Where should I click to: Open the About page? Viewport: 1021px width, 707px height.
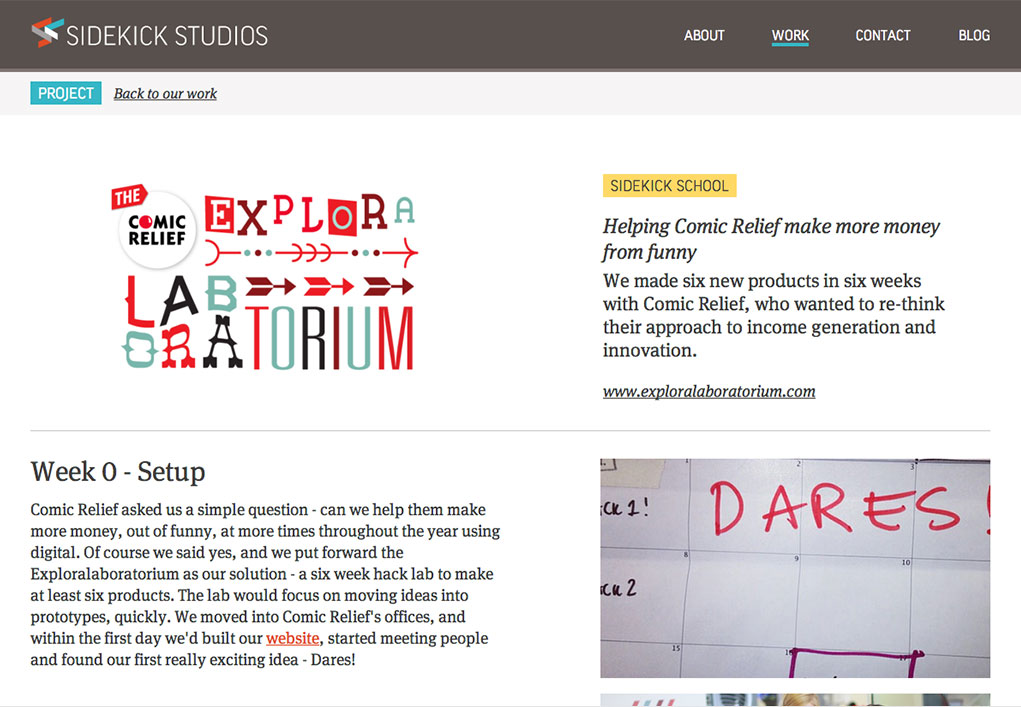(704, 35)
